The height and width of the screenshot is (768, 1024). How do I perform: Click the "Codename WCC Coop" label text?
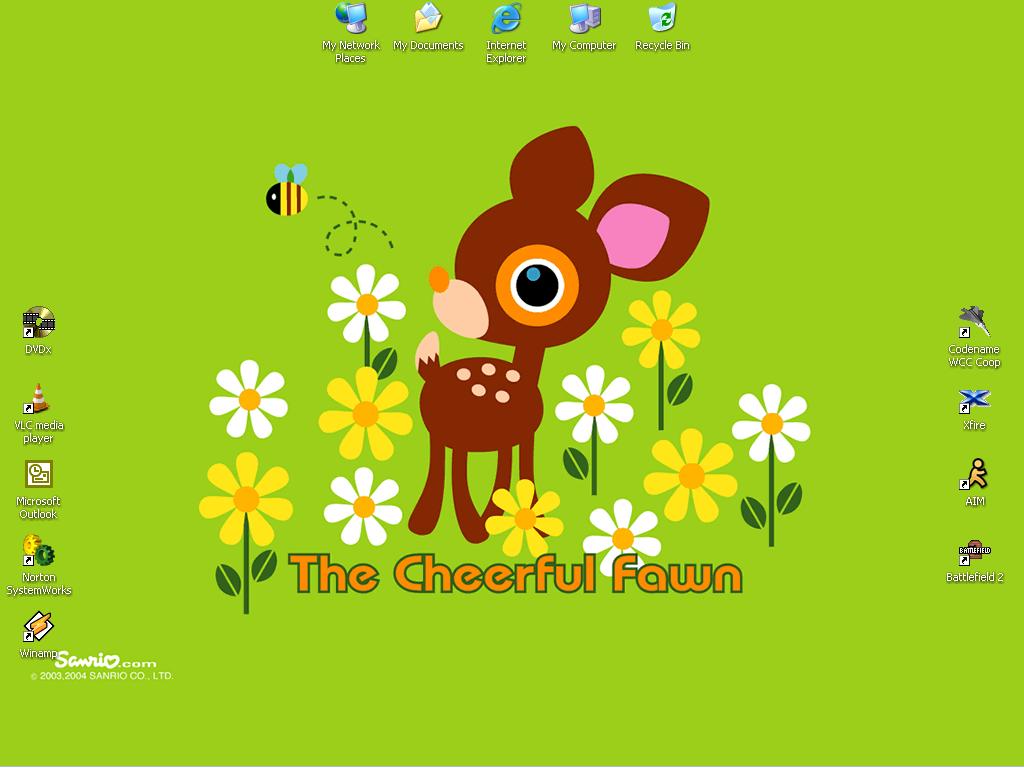click(x=974, y=356)
